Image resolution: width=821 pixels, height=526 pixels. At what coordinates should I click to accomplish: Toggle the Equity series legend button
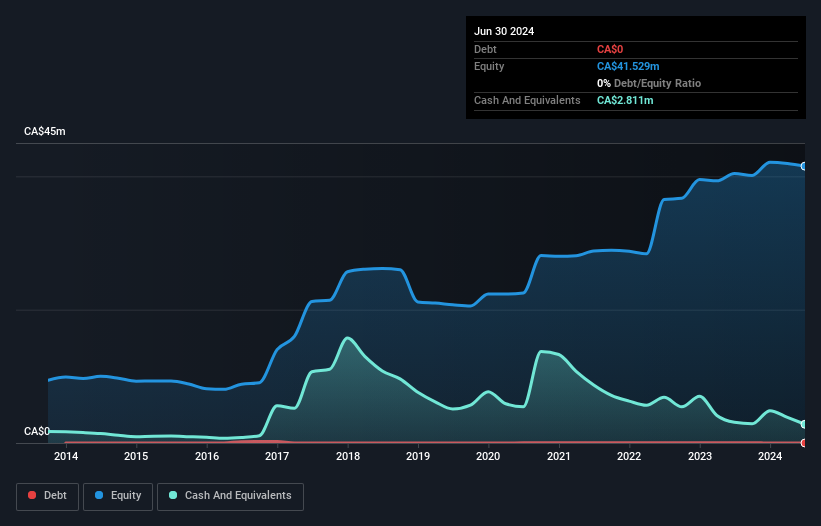[118, 496]
